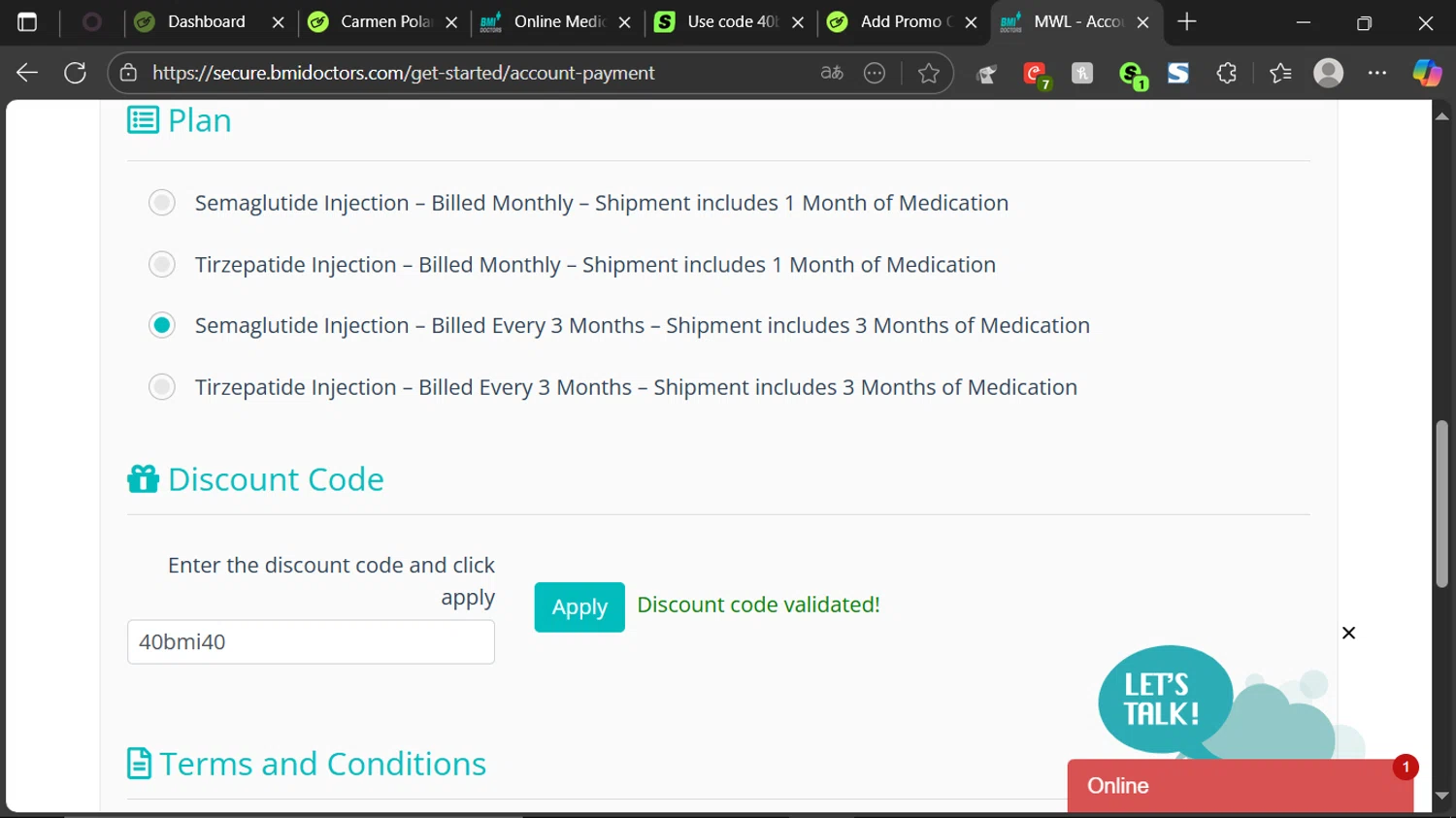Click the Plan section list icon

point(144,120)
